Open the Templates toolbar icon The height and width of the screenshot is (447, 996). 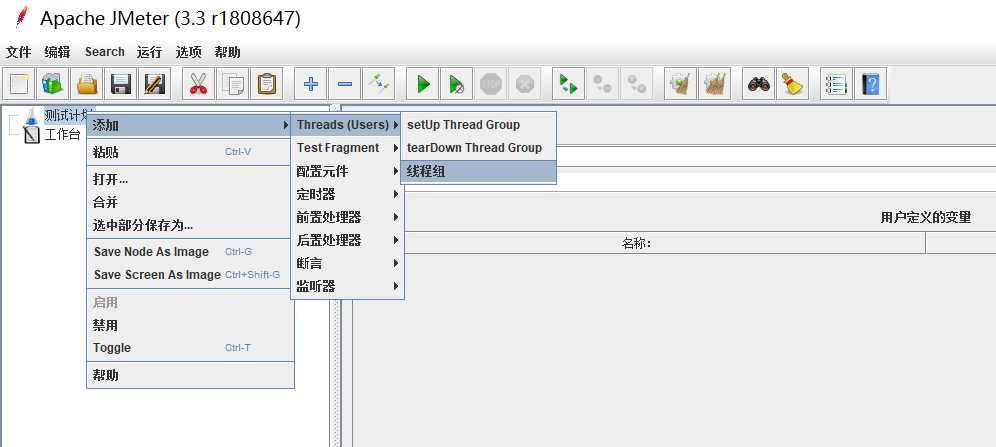(x=52, y=84)
